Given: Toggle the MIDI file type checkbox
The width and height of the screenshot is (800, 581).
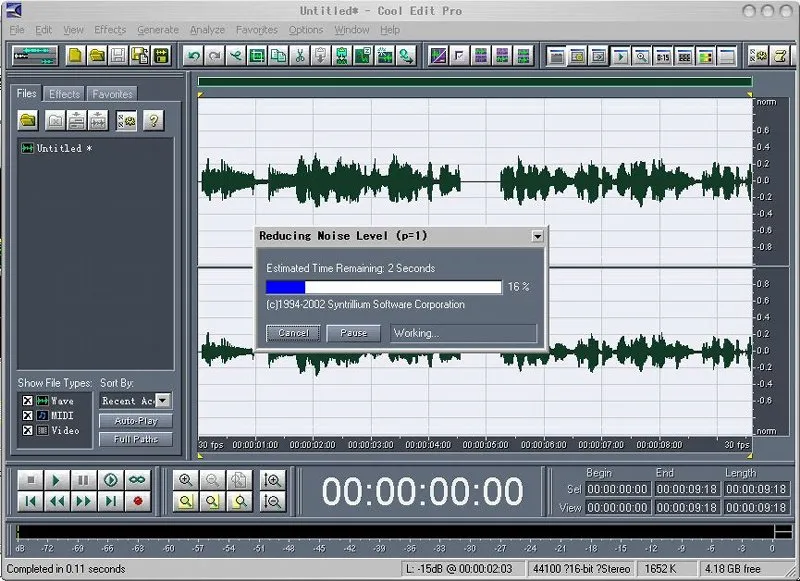Looking at the screenshot, I should click(x=28, y=416).
